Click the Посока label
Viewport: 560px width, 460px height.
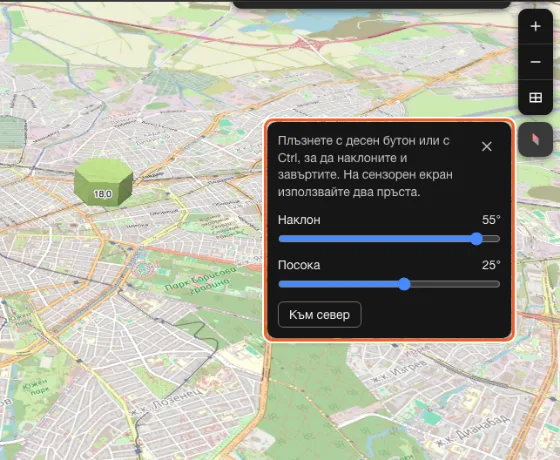click(x=299, y=265)
